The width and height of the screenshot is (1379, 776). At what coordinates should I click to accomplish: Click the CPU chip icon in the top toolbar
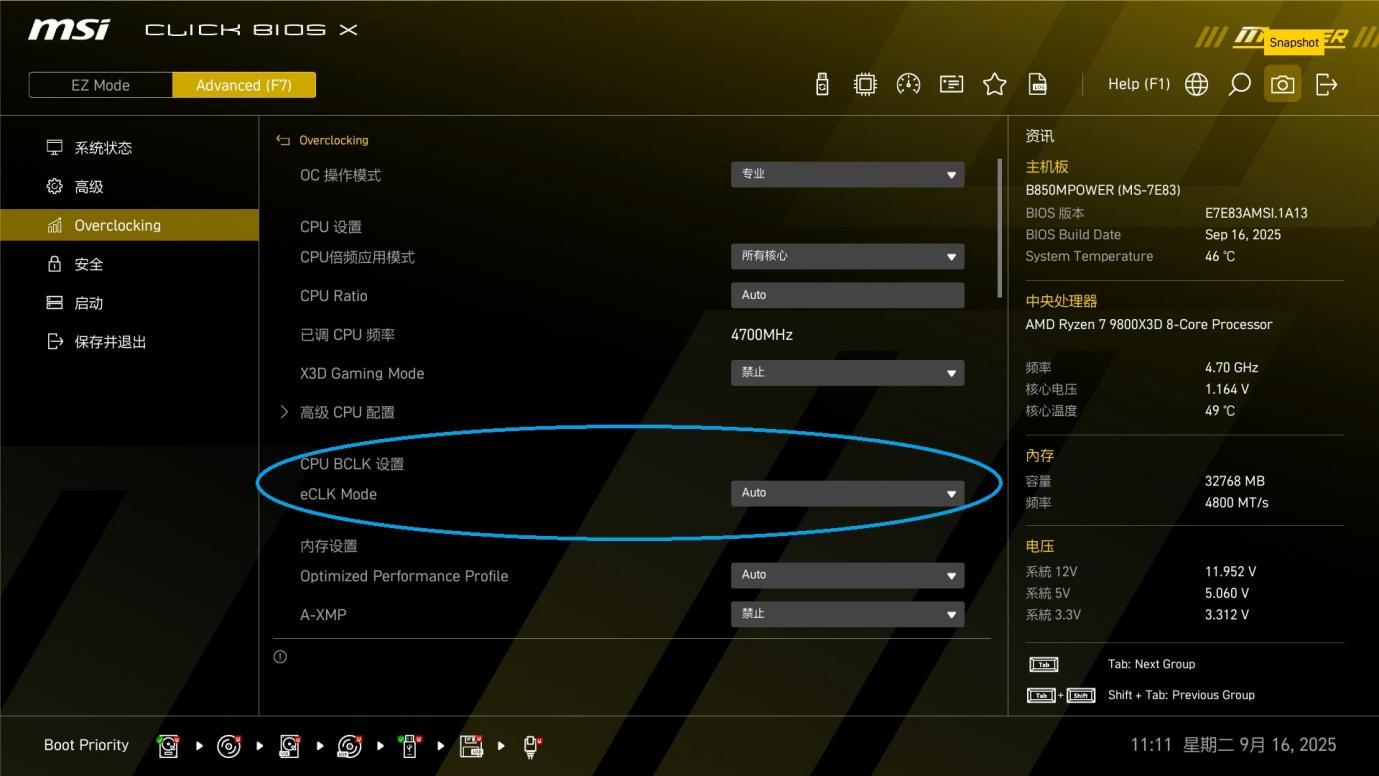(865, 85)
